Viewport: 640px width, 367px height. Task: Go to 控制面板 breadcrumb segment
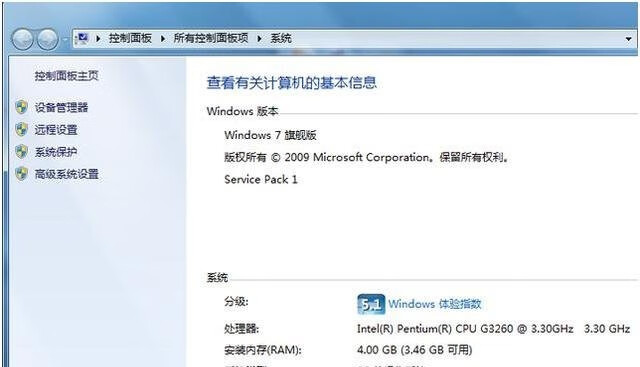coord(130,38)
